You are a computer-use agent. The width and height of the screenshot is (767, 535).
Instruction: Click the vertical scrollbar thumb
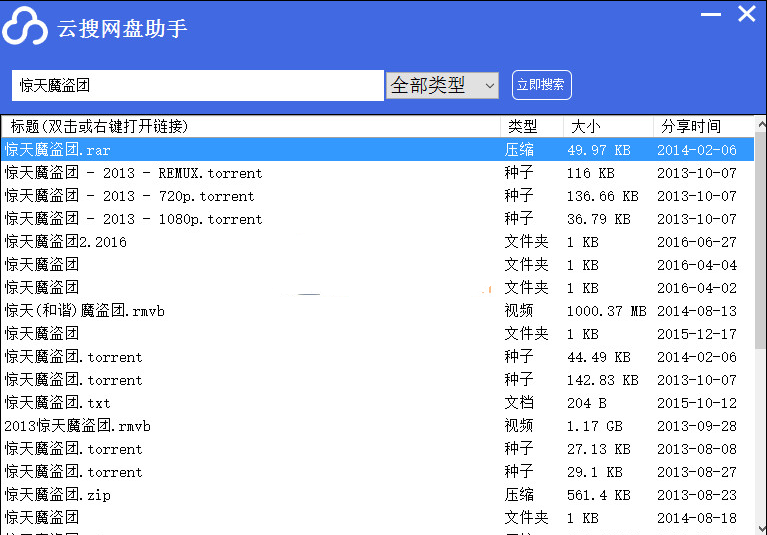[x=761, y=240]
